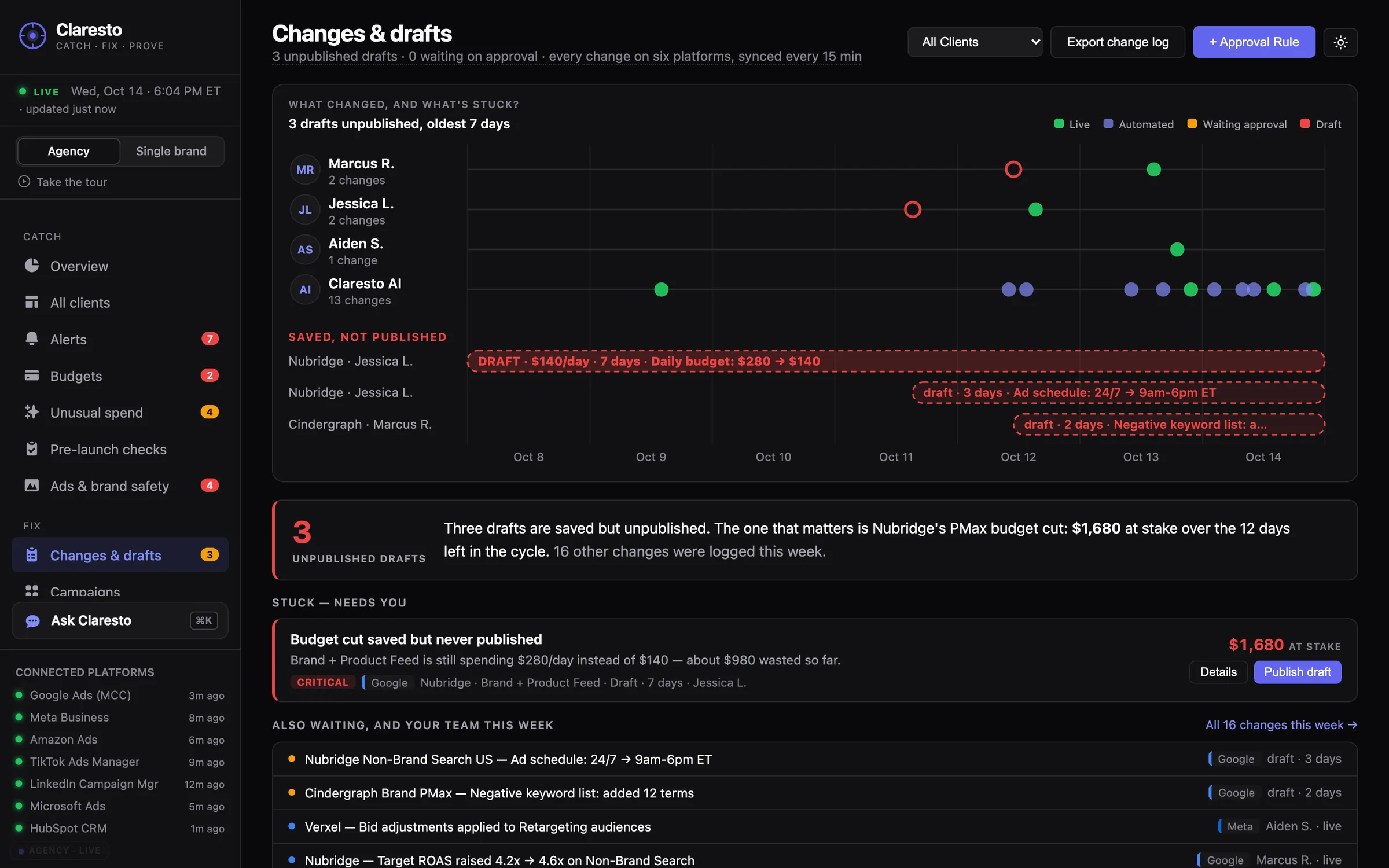Click the + Approval Rule button

tap(1254, 42)
